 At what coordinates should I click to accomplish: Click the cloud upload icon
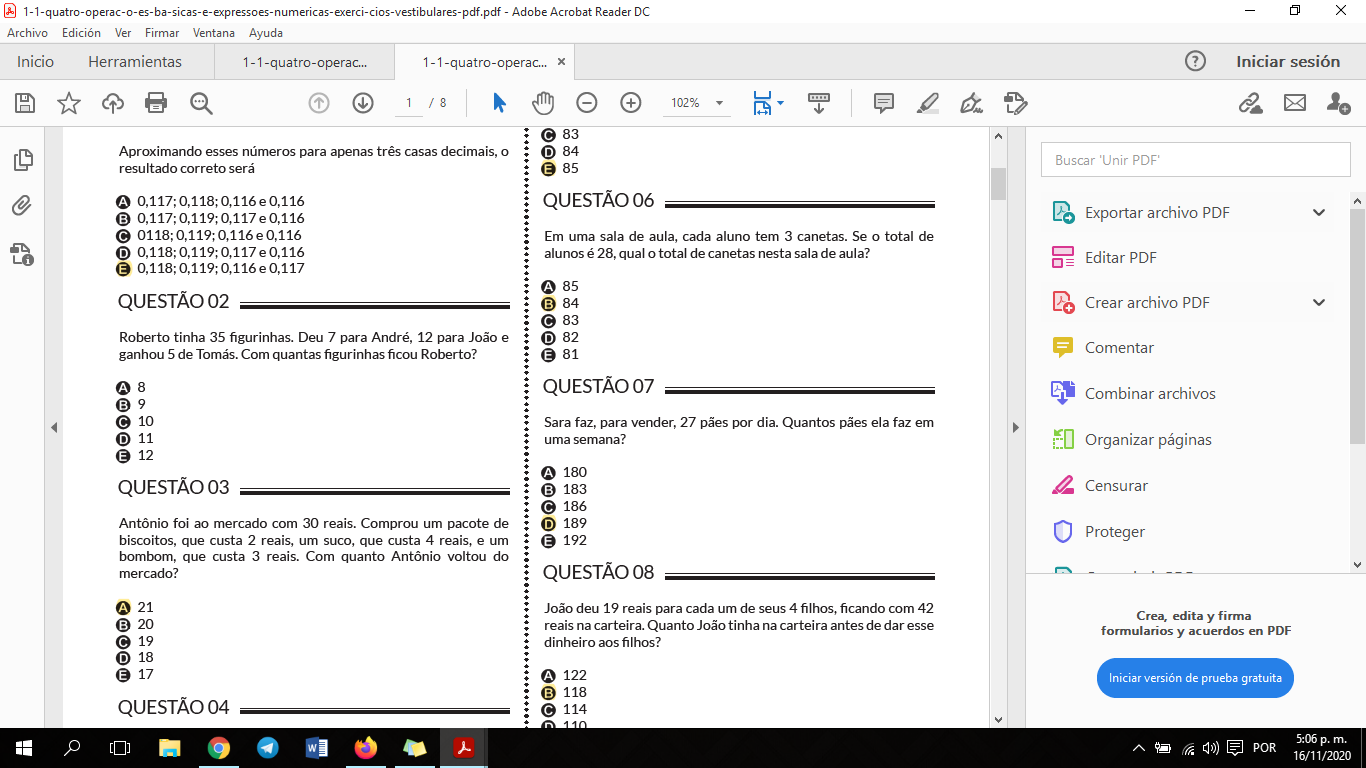click(113, 103)
